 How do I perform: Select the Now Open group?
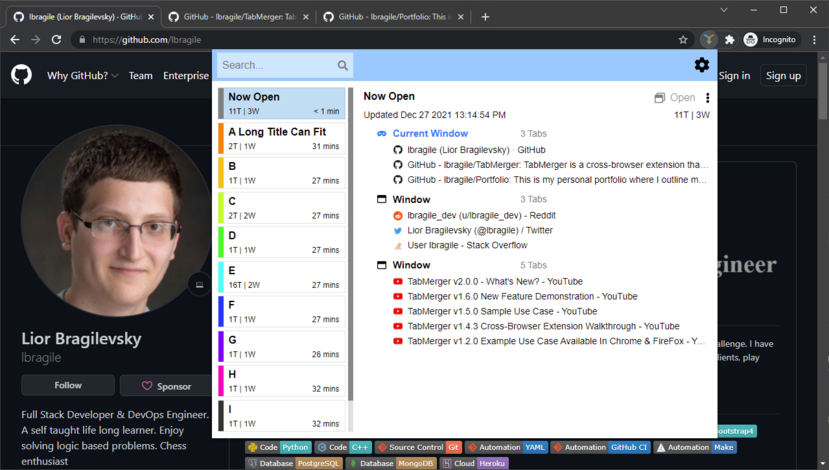pyautogui.click(x=282, y=103)
